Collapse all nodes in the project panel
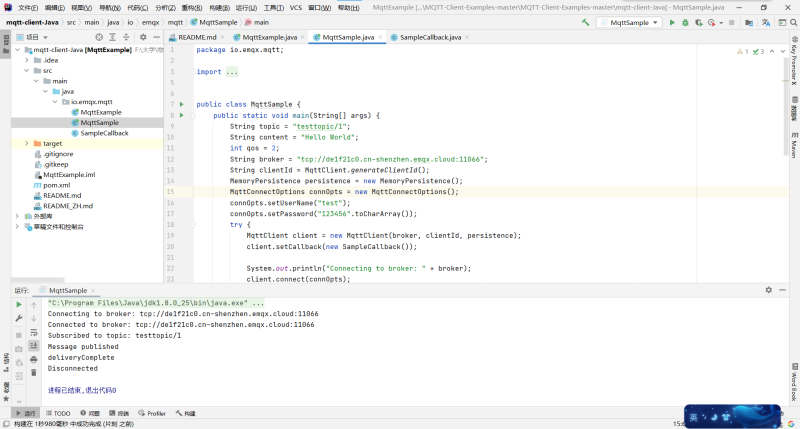Viewport: 800px width, 429px height. pos(126,37)
